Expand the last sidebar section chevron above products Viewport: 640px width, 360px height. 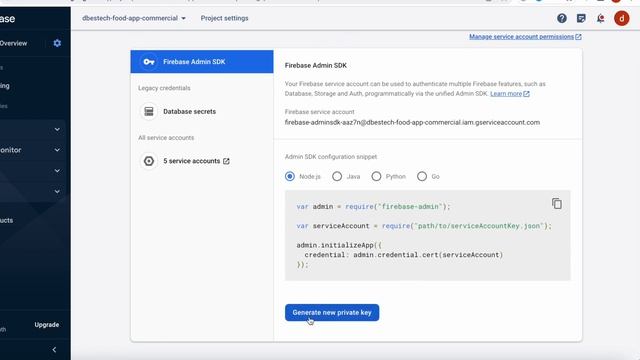(57, 191)
